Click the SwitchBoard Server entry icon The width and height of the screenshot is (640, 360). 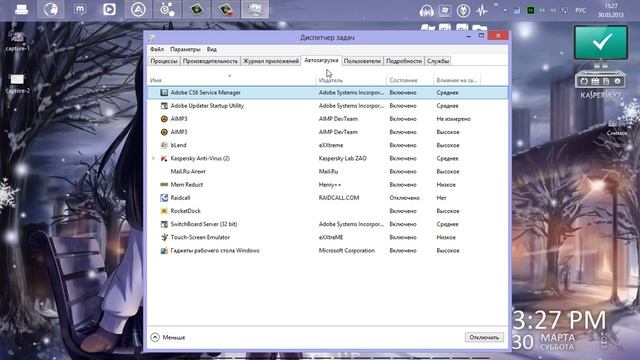coord(164,224)
